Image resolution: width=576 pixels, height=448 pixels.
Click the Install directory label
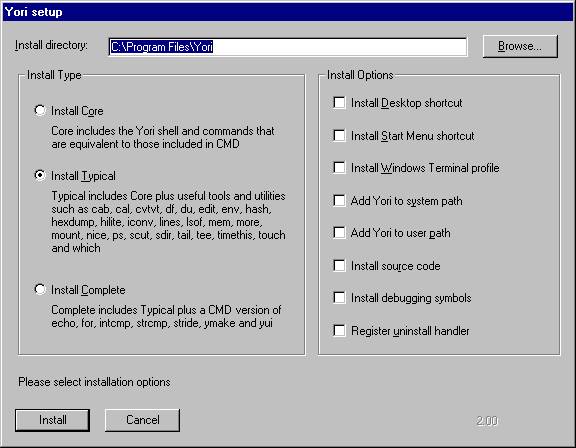[x=51, y=45]
